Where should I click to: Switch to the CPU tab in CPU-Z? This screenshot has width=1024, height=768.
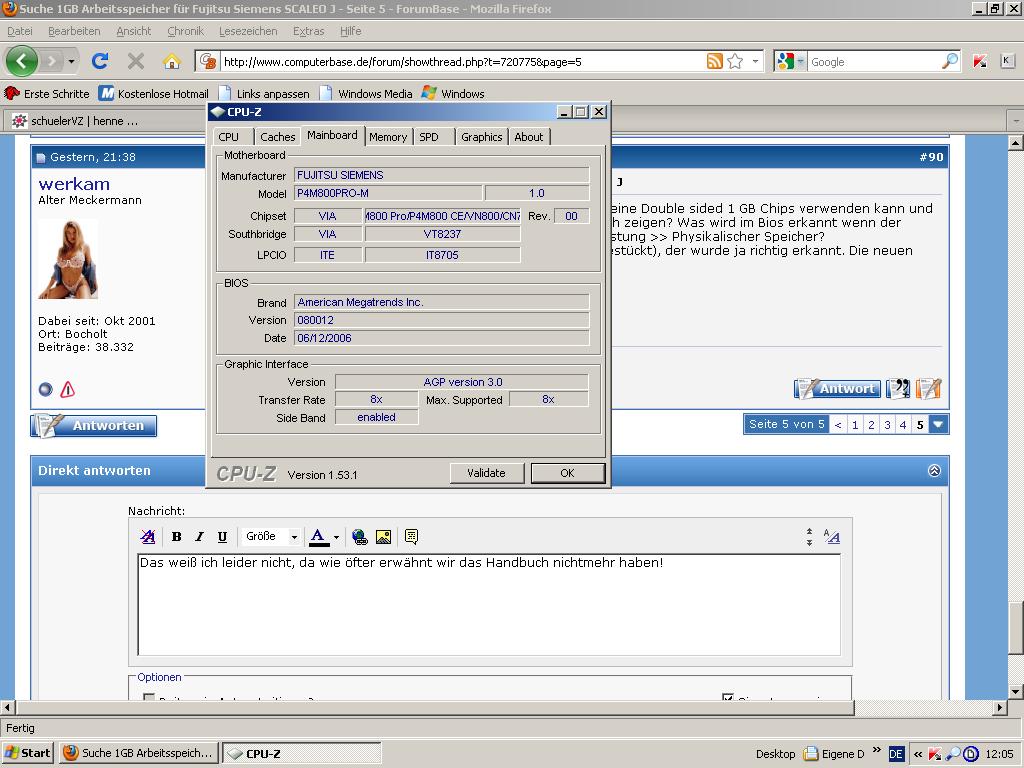click(229, 136)
